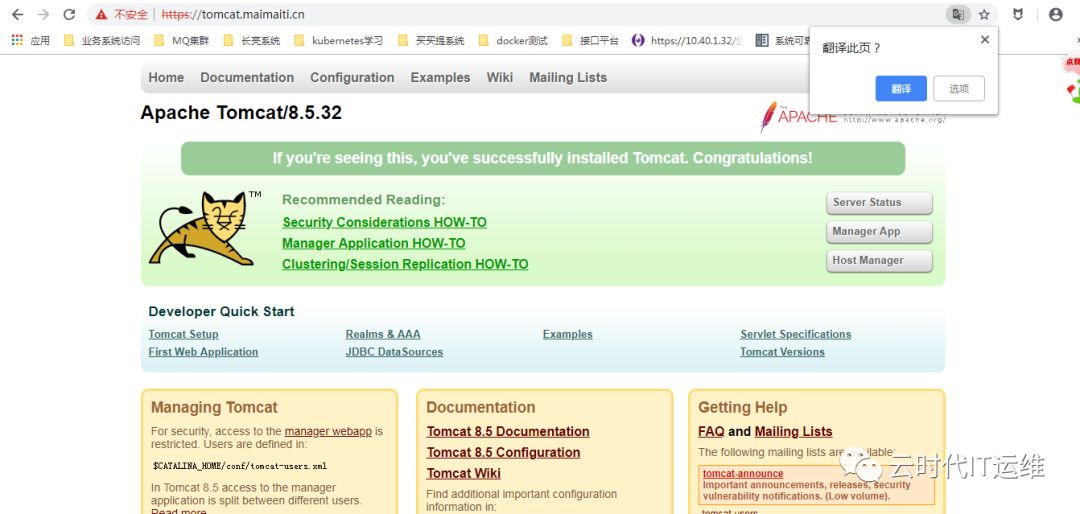Click the Developer Quick Start heading

221,311
